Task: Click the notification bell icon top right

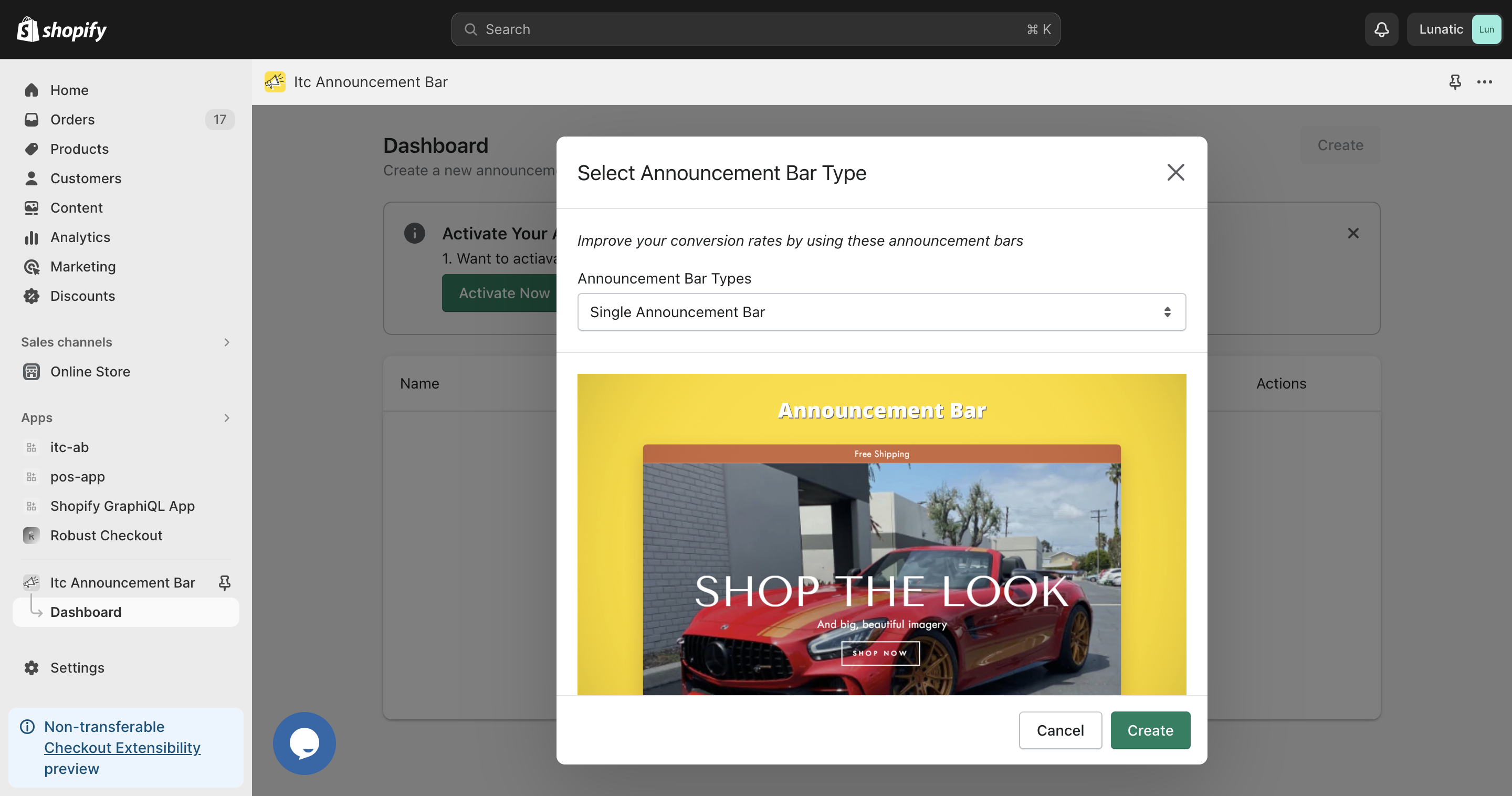Action: tap(1383, 29)
